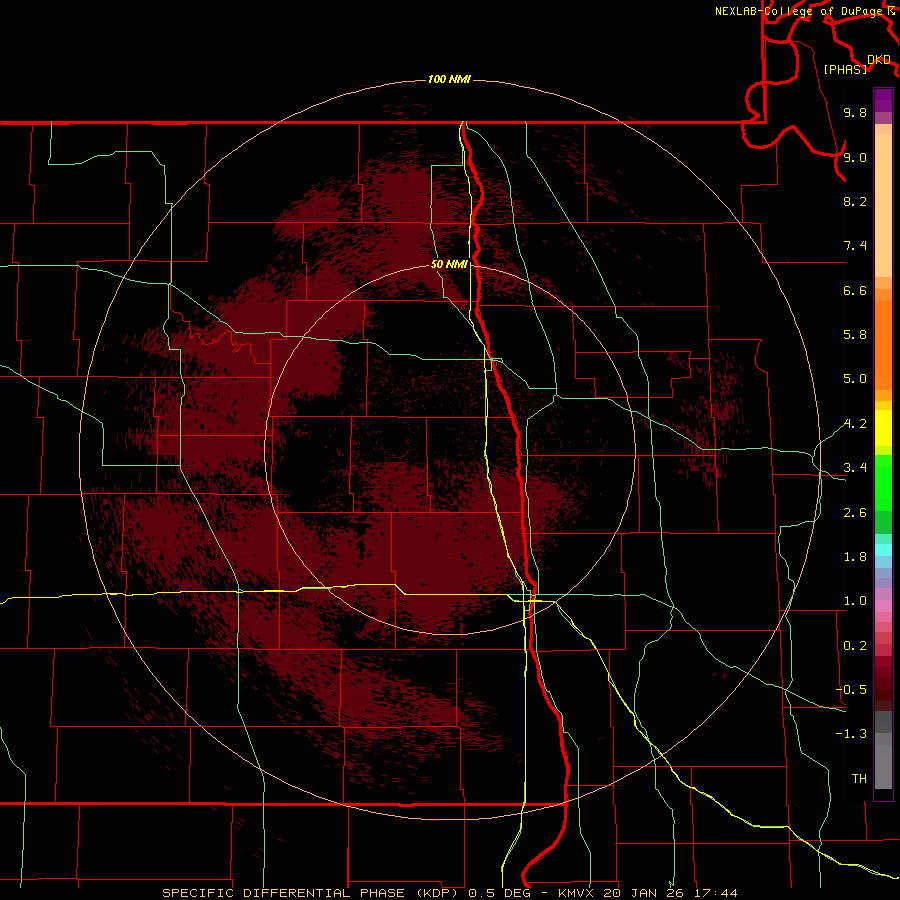
Task: Click the DKD label above the legend
Action: click(879, 60)
